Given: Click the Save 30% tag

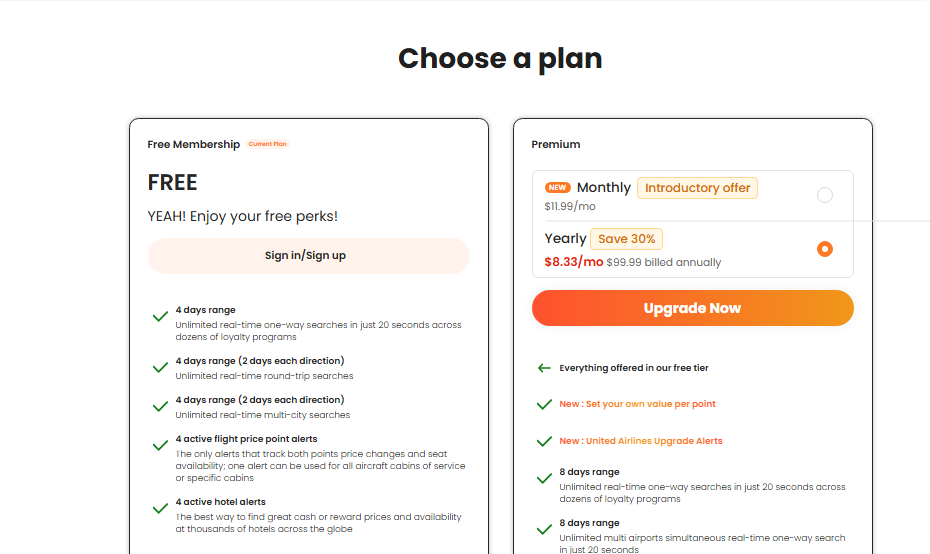Looking at the screenshot, I should pos(626,239).
